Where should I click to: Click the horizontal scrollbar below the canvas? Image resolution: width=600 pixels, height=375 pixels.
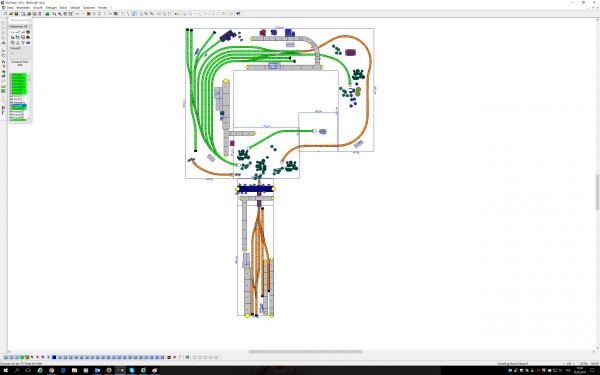click(x=305, y=352)
